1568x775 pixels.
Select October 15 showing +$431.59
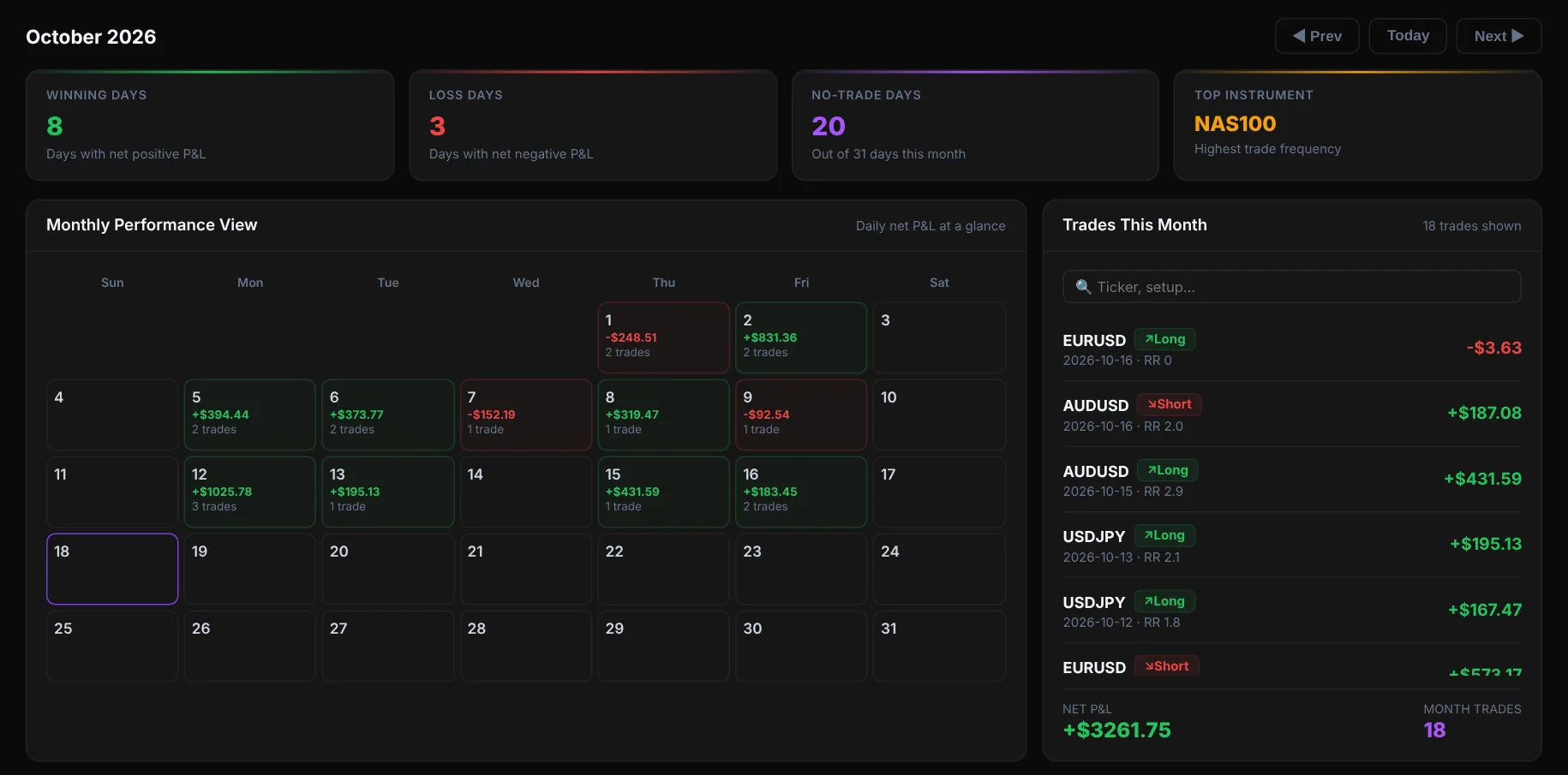(x=663, y=492)
